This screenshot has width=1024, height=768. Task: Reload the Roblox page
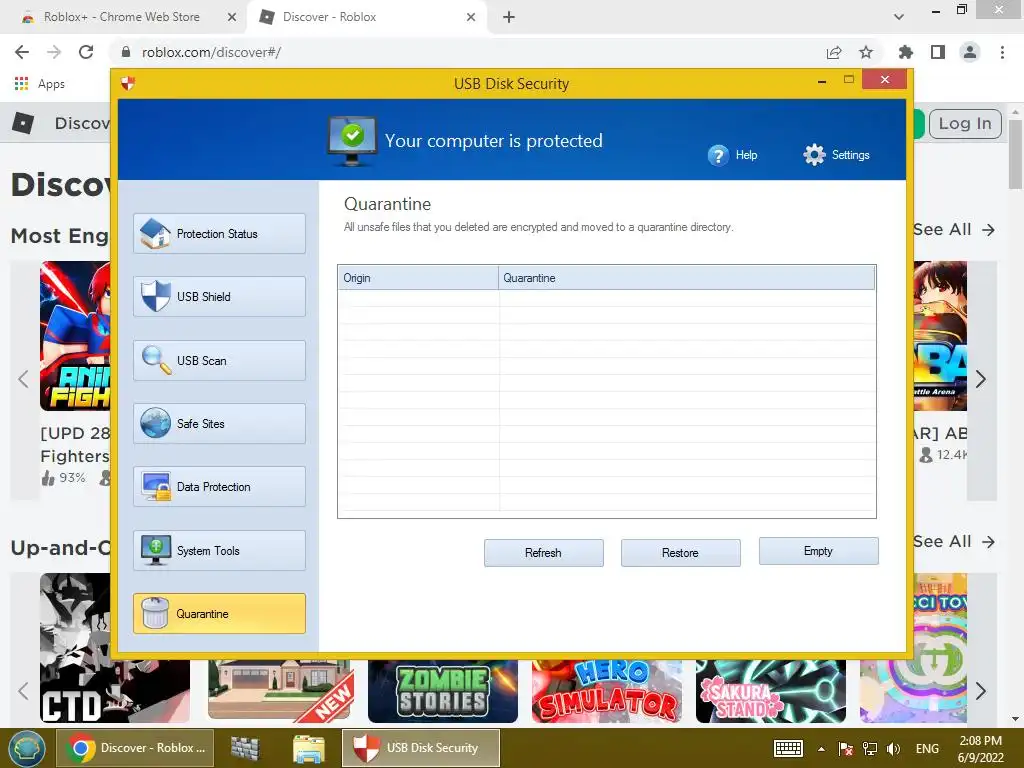click(86, 52)
